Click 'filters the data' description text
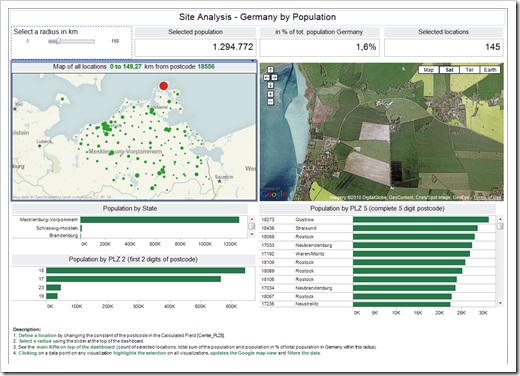 point(304,353)
